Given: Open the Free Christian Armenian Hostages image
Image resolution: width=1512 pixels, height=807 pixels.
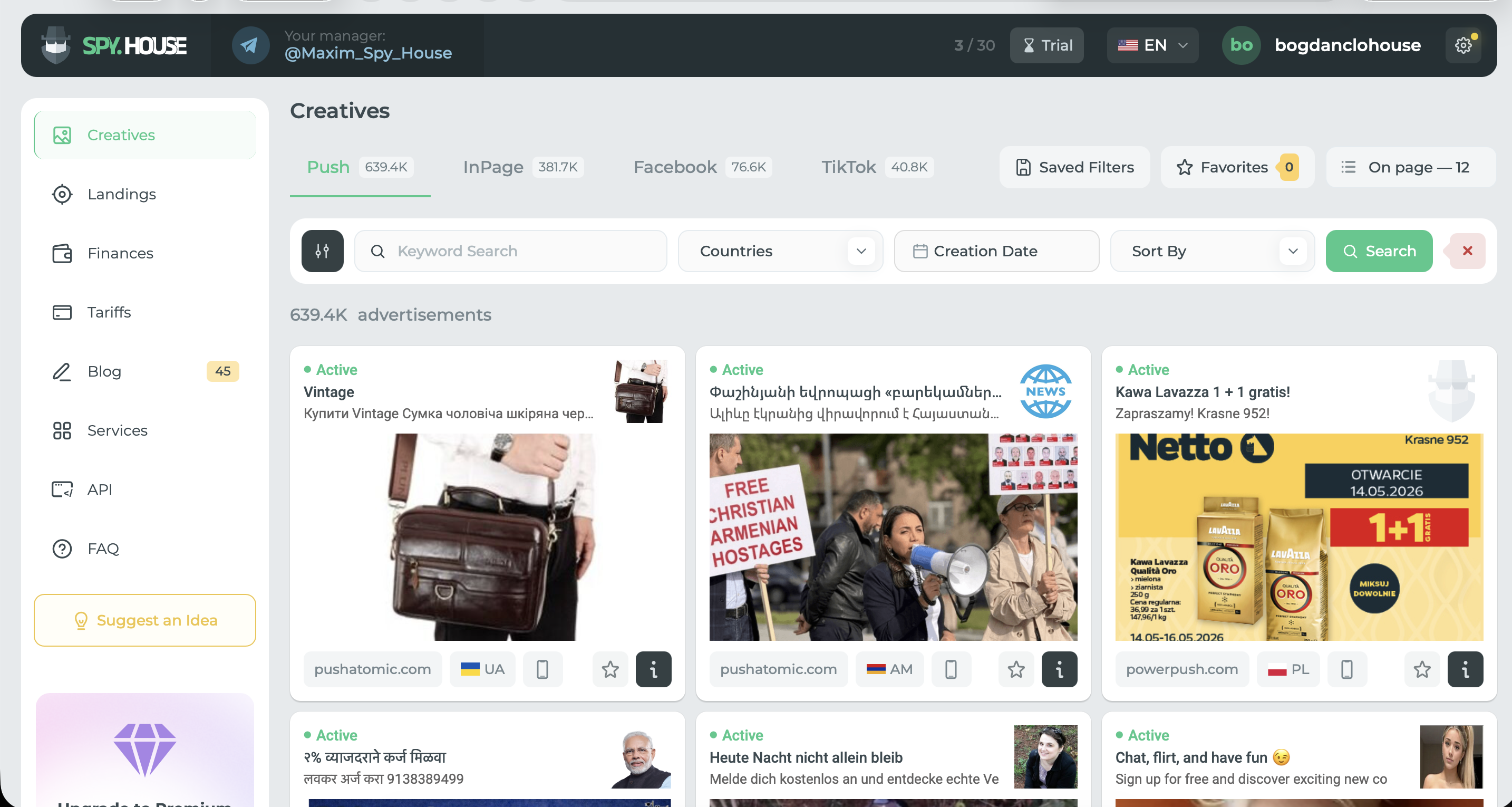Looking at the screenshot, I should (x=894, y=537).
